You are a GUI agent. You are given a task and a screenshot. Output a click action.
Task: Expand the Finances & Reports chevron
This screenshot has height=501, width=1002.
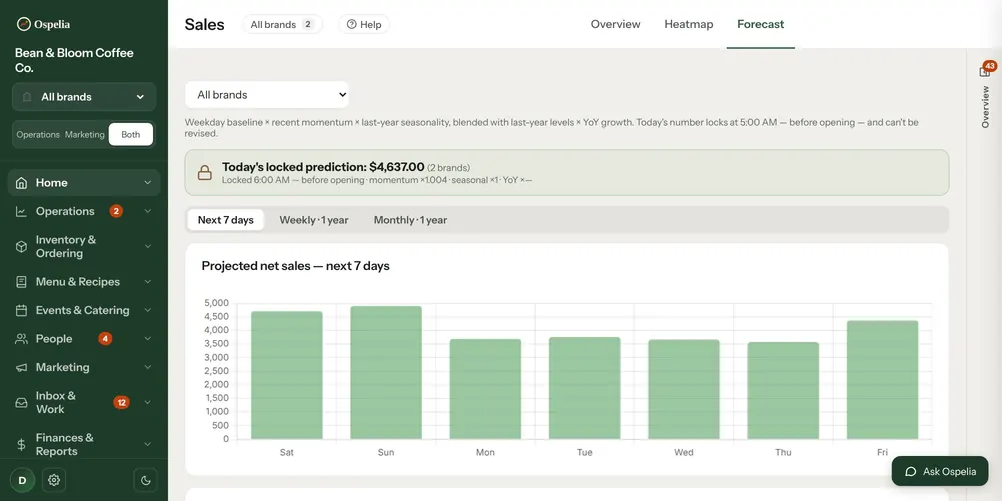(x=148, y=445)
